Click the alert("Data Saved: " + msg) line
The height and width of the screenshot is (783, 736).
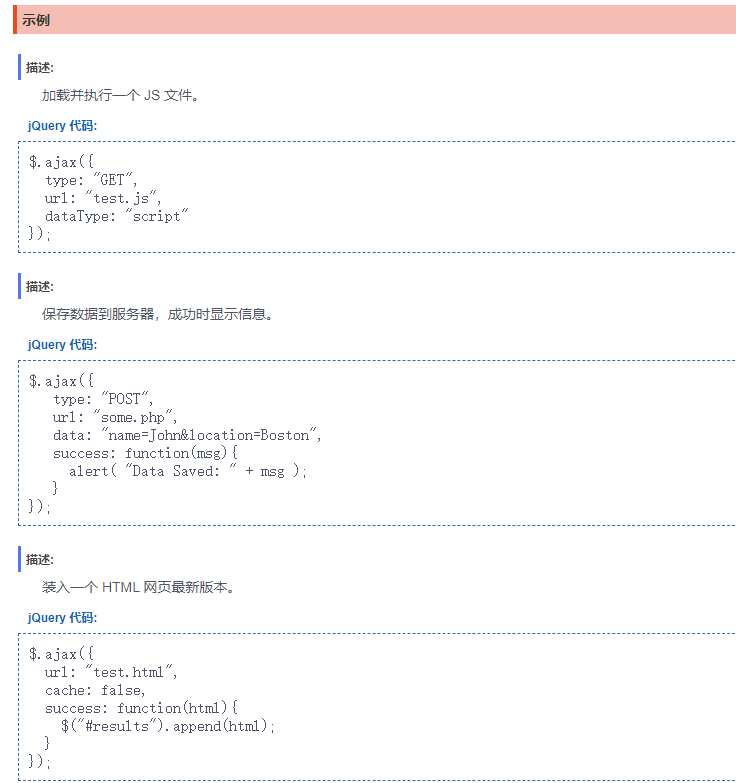pos(188,472)
